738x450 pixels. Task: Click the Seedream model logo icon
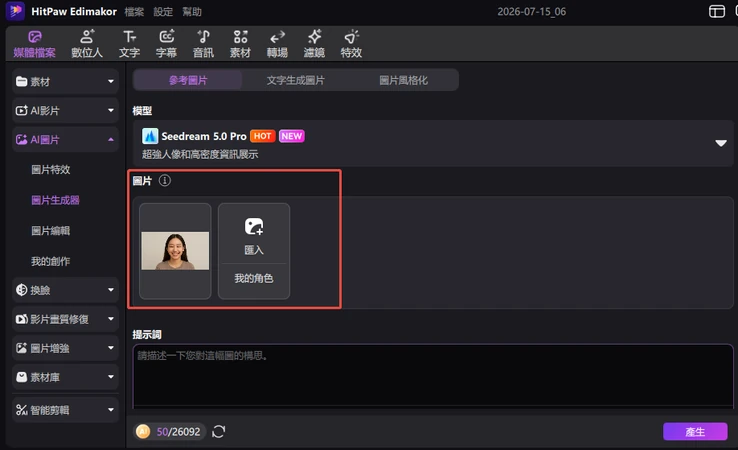[x=150, y=136]
